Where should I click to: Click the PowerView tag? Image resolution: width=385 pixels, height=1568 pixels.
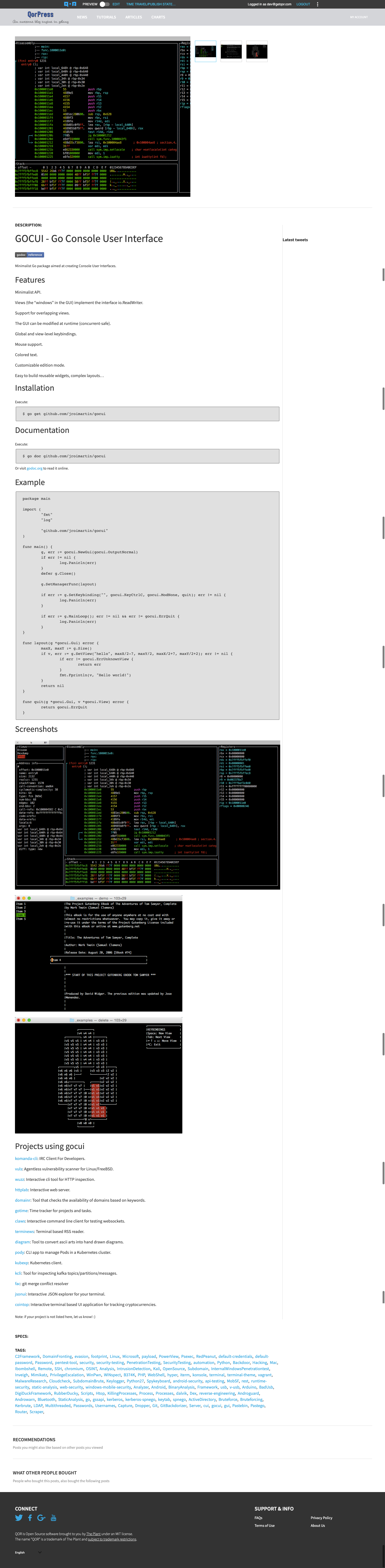click(x=168, y=1356)
